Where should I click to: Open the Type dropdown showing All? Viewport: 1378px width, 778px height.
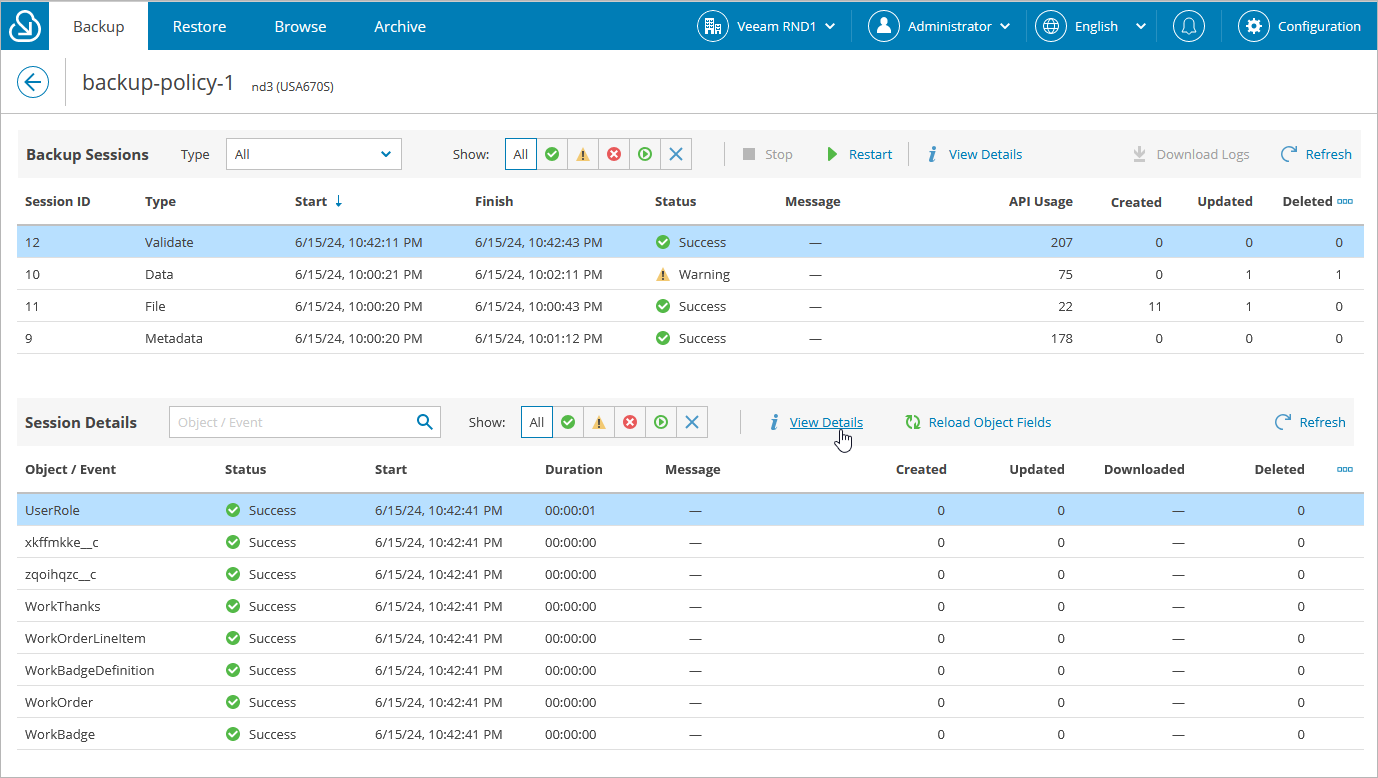tap(313, 154)
